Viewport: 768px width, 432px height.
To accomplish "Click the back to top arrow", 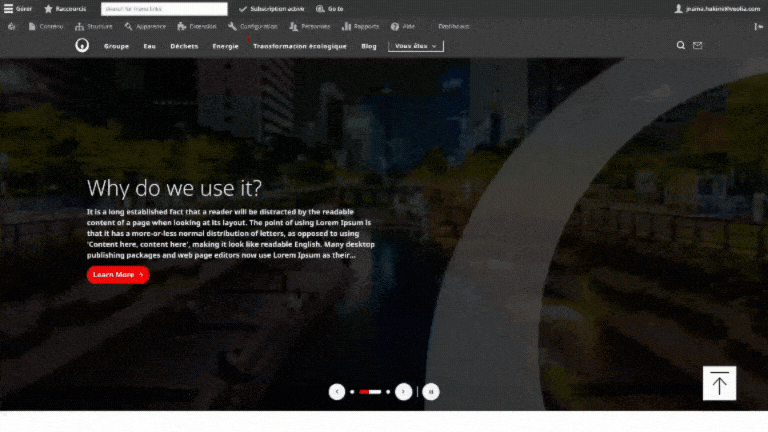I will click(720, 383).
